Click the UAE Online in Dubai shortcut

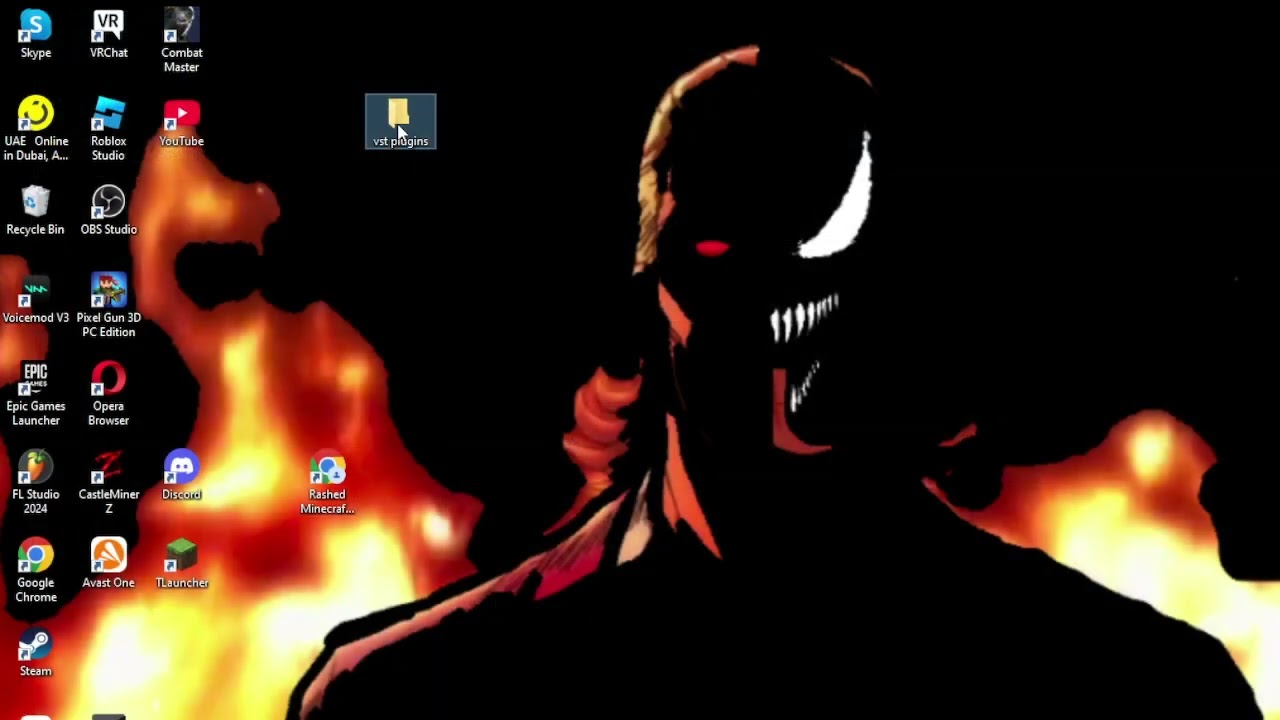(35, 130)
